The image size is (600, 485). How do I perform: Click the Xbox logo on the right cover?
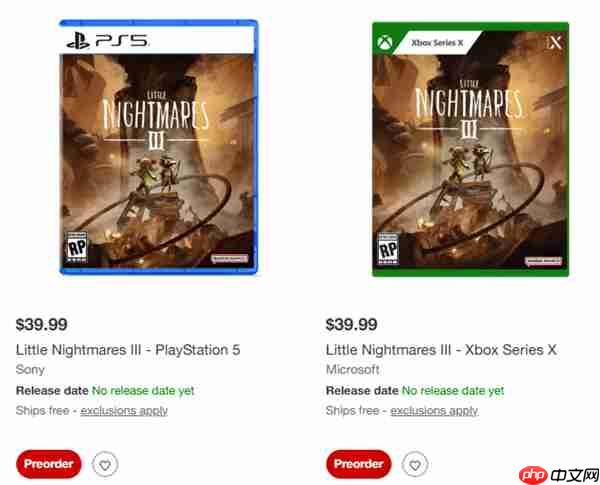(386, 44)
